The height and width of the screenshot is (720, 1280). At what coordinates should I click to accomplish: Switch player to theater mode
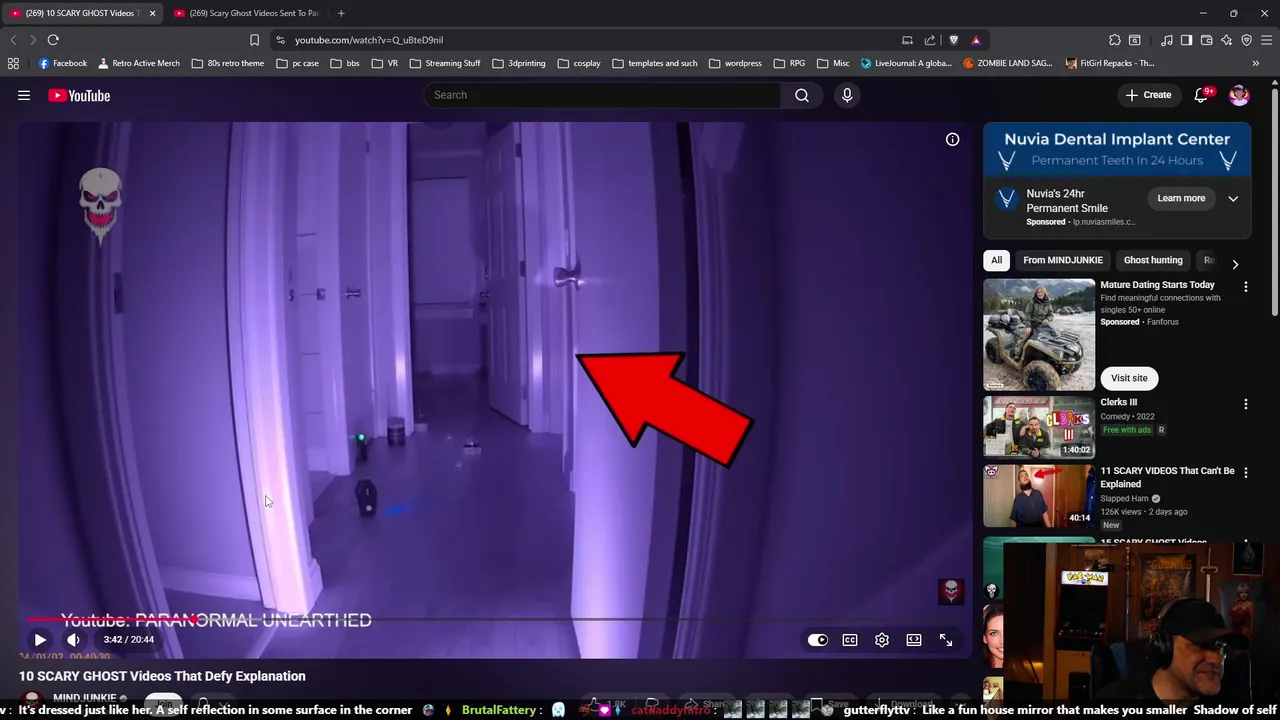click(914, 640)
